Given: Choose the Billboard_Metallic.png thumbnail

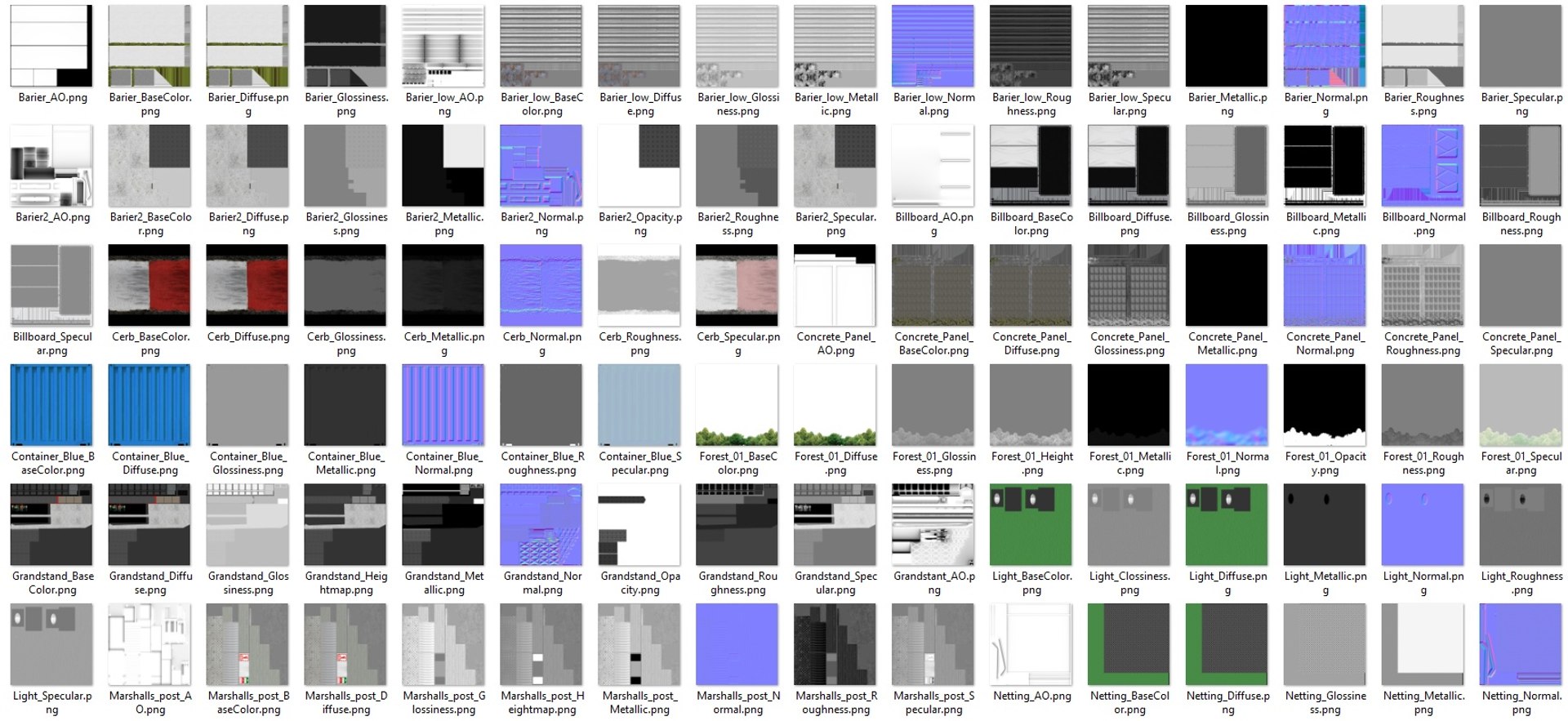Looking at the screenshot, I should 1325,166.
